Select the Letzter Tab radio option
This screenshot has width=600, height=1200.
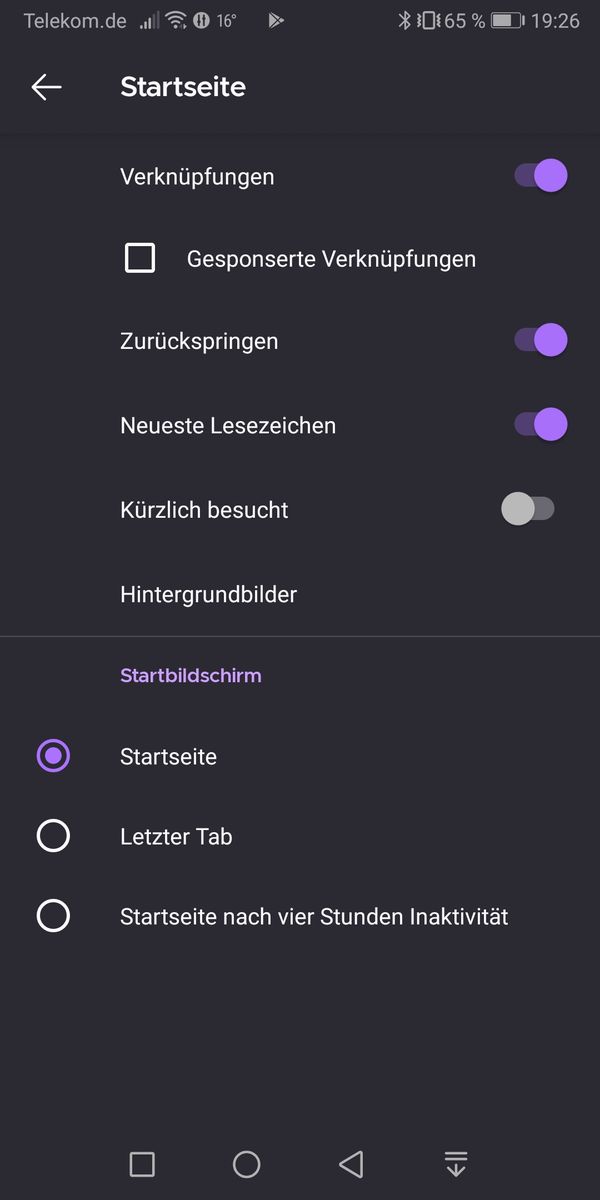[53, 836]
